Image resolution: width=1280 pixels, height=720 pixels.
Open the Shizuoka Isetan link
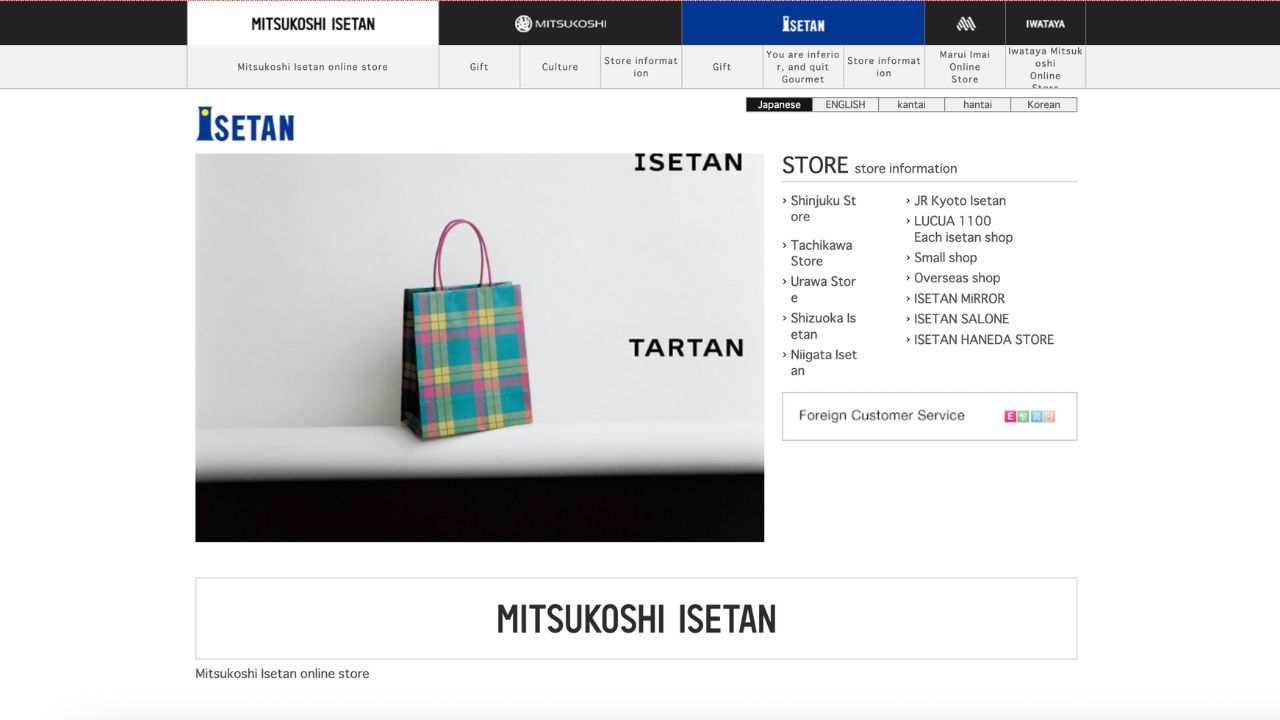(822, 326)
